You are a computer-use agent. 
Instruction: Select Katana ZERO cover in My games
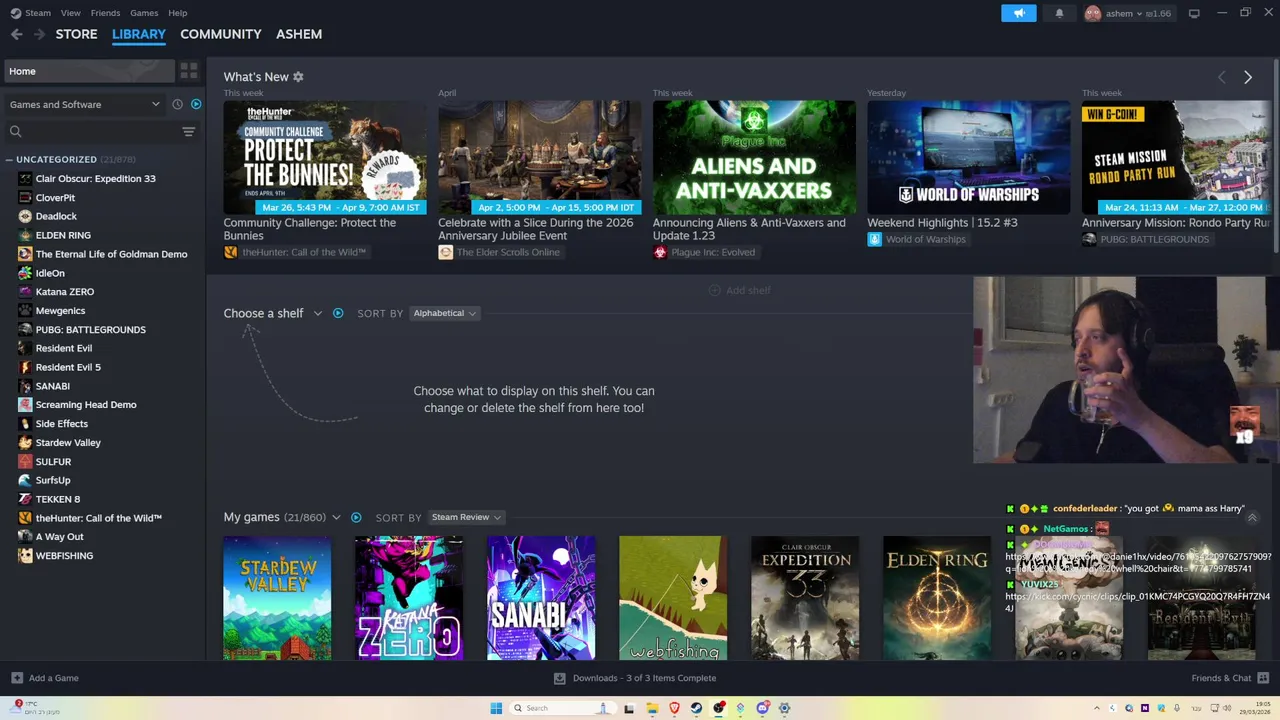coord(409,598)
